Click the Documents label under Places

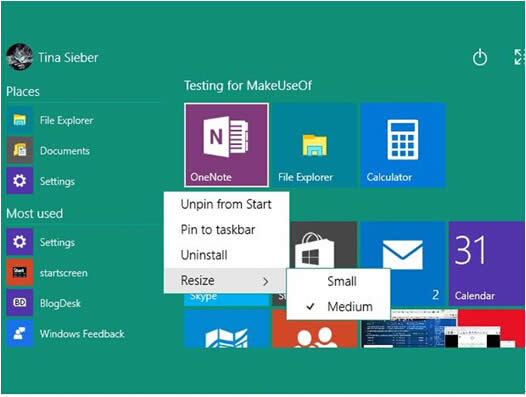tap(65, 151)
